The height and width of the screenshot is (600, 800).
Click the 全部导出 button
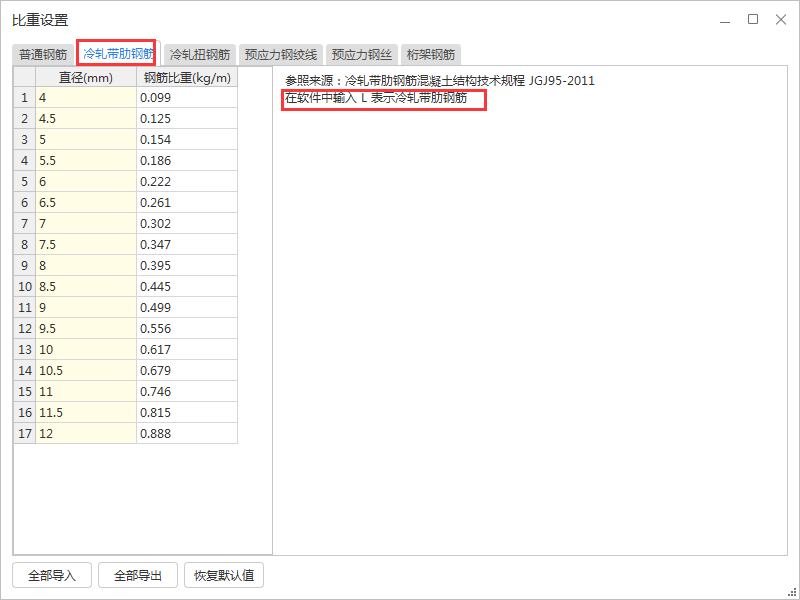click(138, 575)
